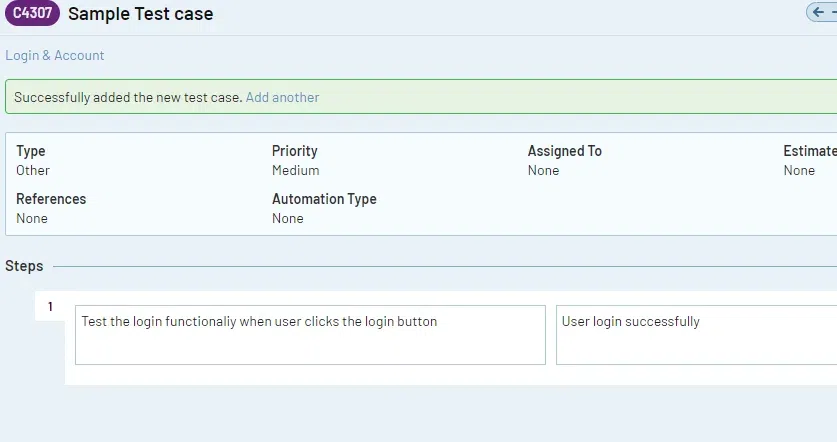Open the Login & Account section link
Screen dimensions: 837x442
click(x=55, y=56)
